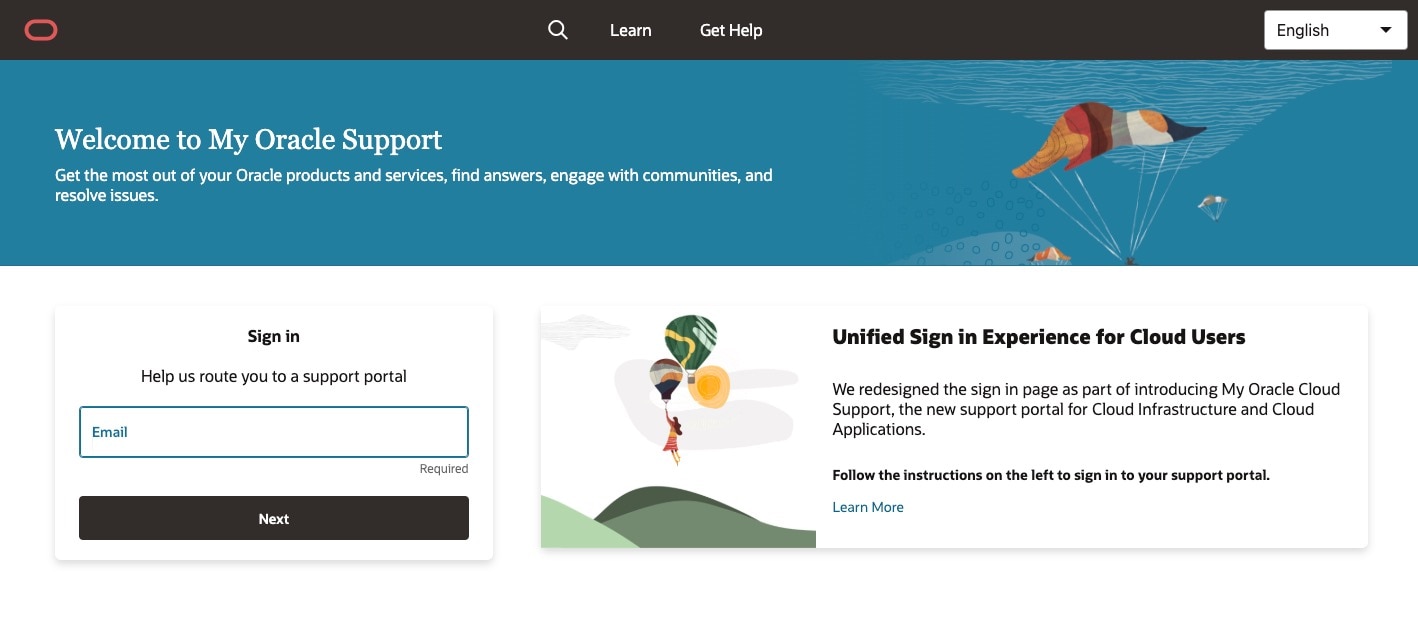Open search with the magnifying glass icon
Image resolution: width=1418 pixels, height=632 pixels.
(x=558, y=30)
